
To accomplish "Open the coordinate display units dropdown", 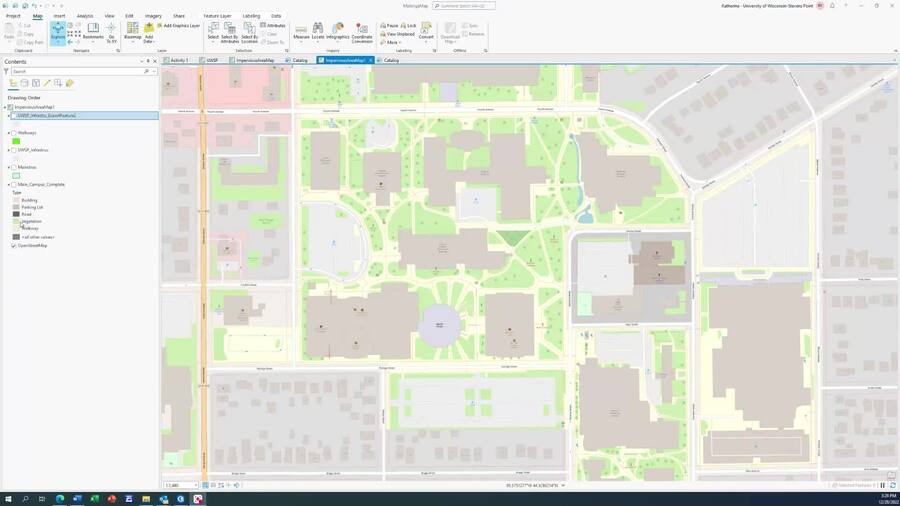I will (x=563, y=485).
